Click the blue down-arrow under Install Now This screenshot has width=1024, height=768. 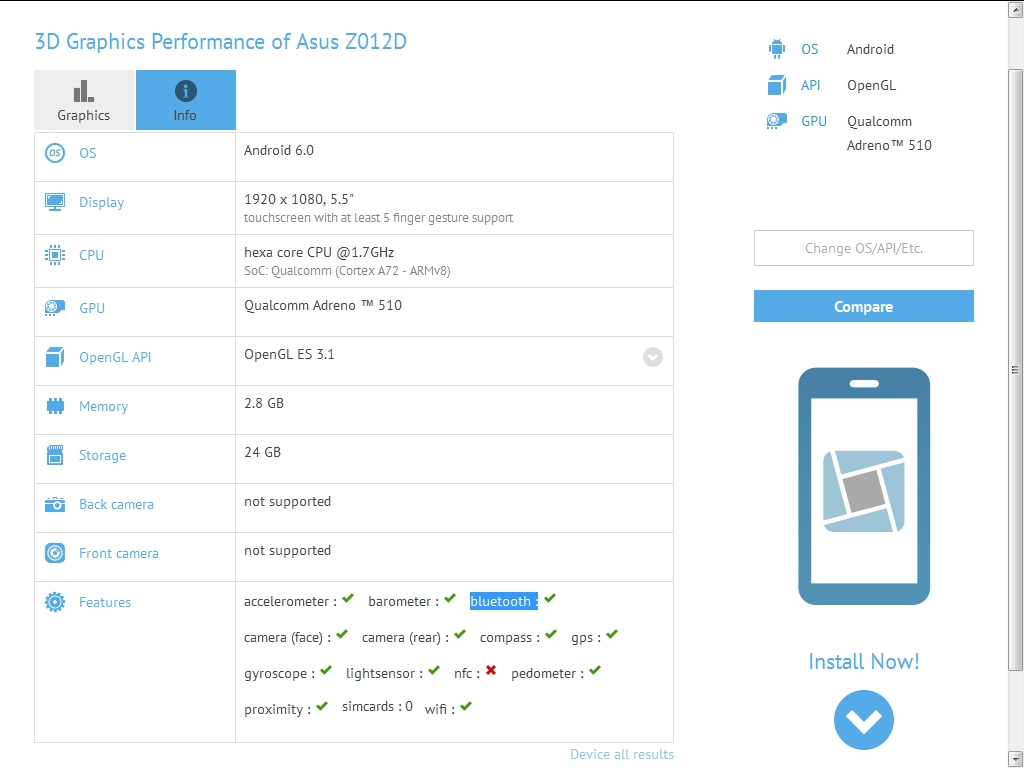click(x=863, y=720)
